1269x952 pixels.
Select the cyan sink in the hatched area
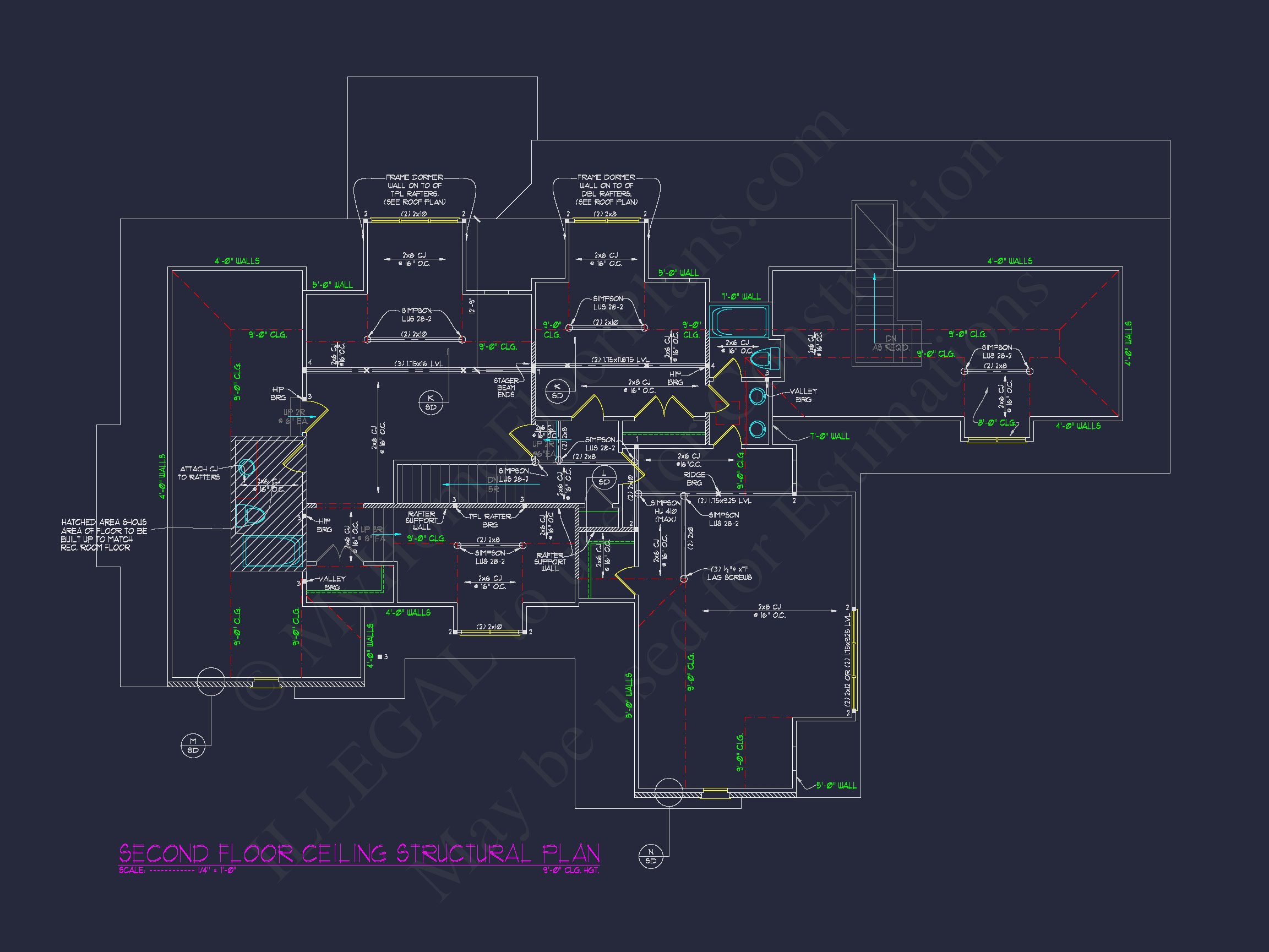246,469
